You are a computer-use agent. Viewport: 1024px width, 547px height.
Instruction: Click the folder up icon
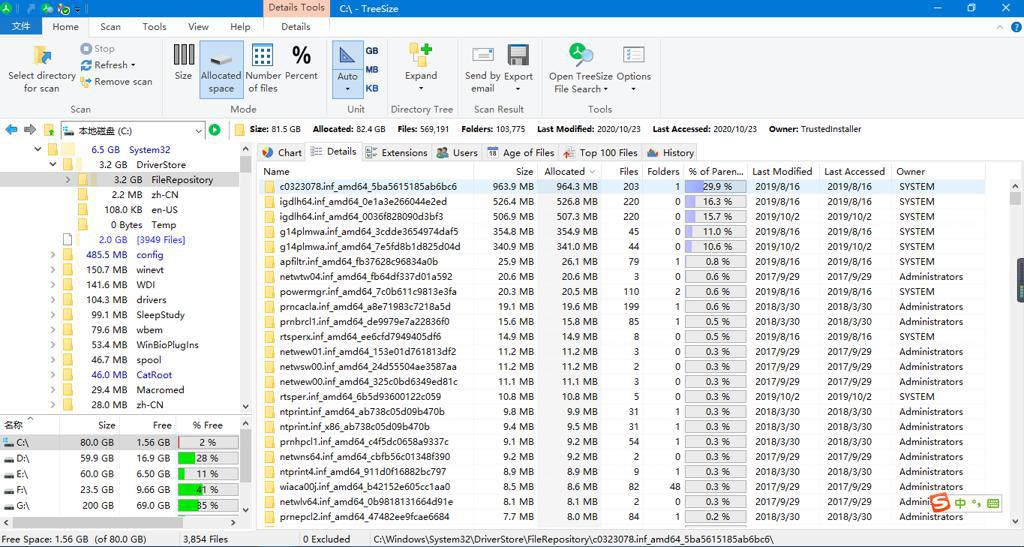(50, 130)
